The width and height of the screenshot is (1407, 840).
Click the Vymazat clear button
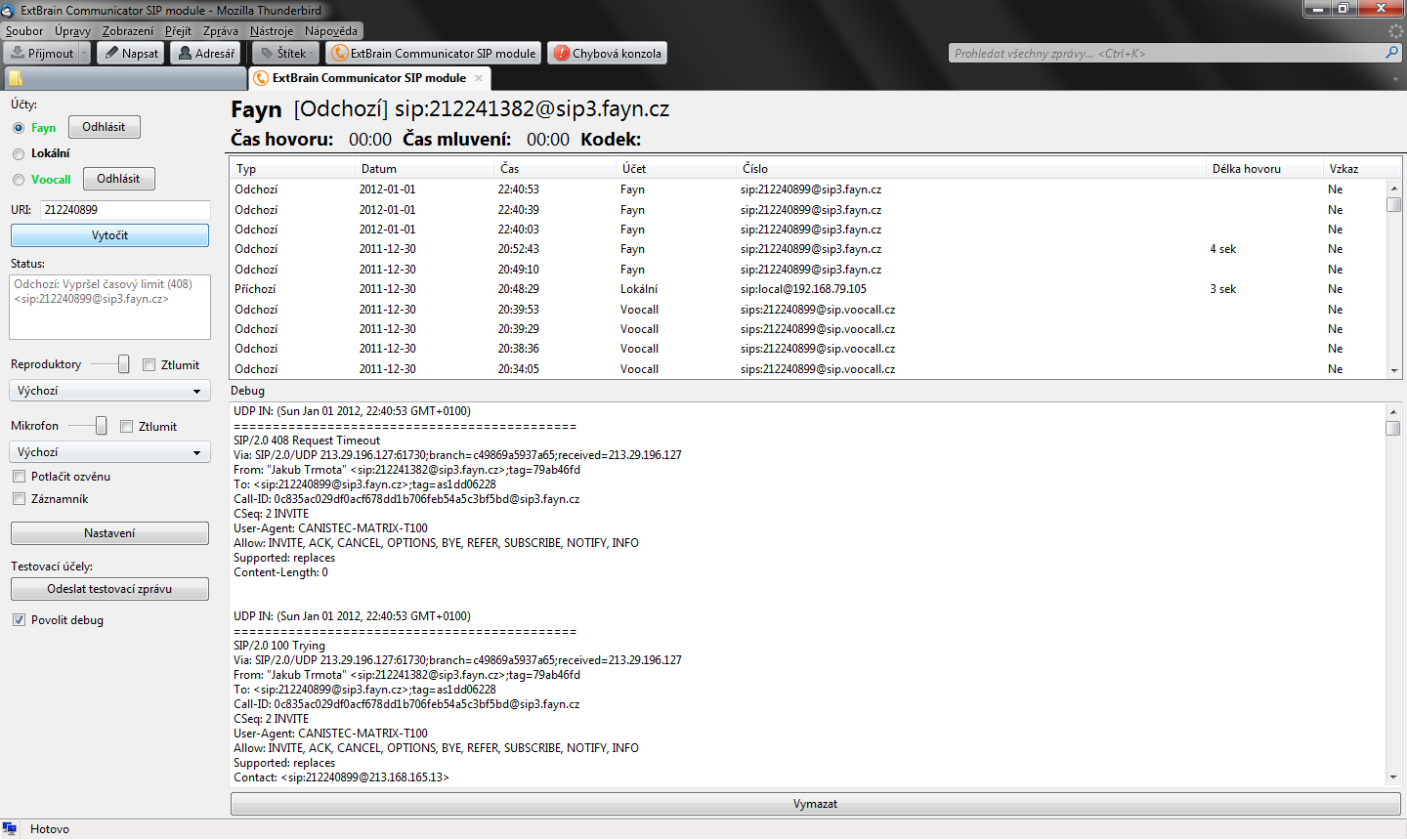click(815, 804)
